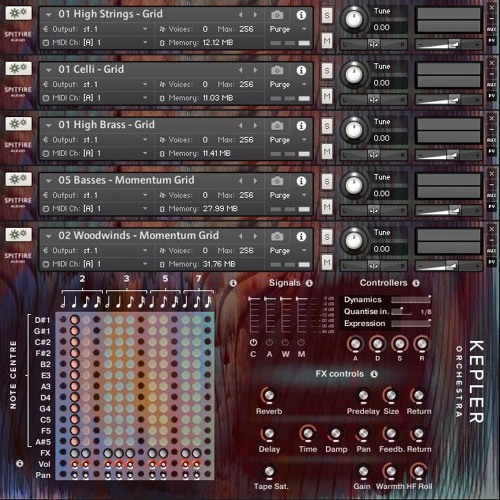This screenshot has height=500, width=500.
Task: Expand 01 High Strings instrument name menu
Action: (49, 15)
